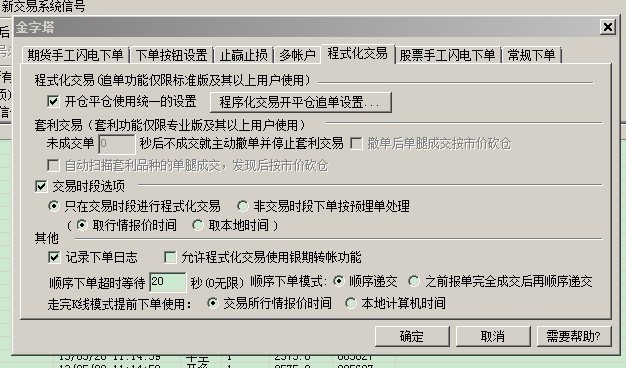This screenshot has width=626, height=368.
Task: Click the 顺序下单超时等待 seconds field
Action: click(168, 282)
